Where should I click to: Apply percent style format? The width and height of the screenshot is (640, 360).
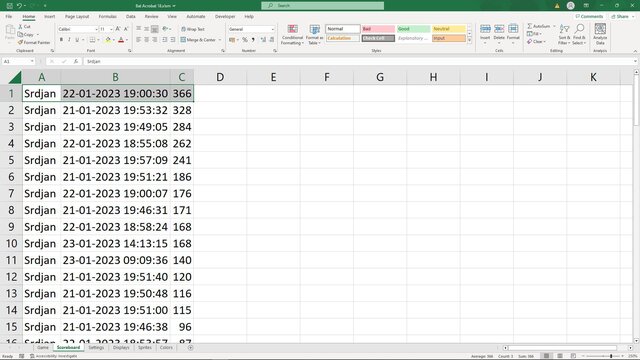tap(245, 40)
